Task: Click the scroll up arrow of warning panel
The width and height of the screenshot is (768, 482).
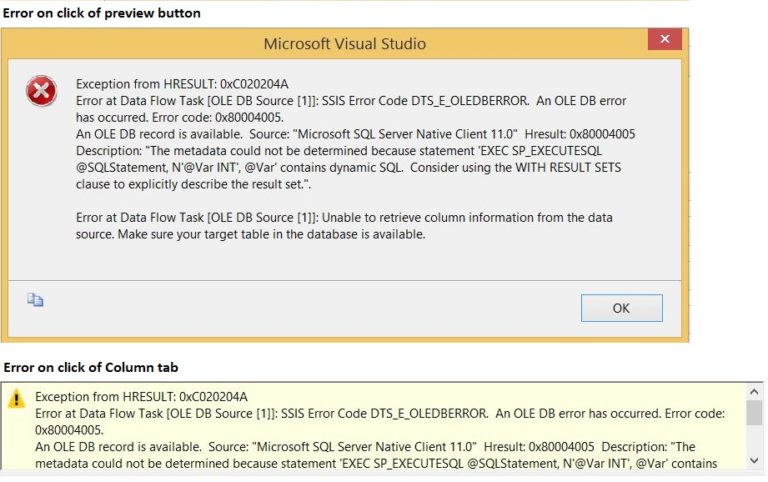Action: (754, 391)
